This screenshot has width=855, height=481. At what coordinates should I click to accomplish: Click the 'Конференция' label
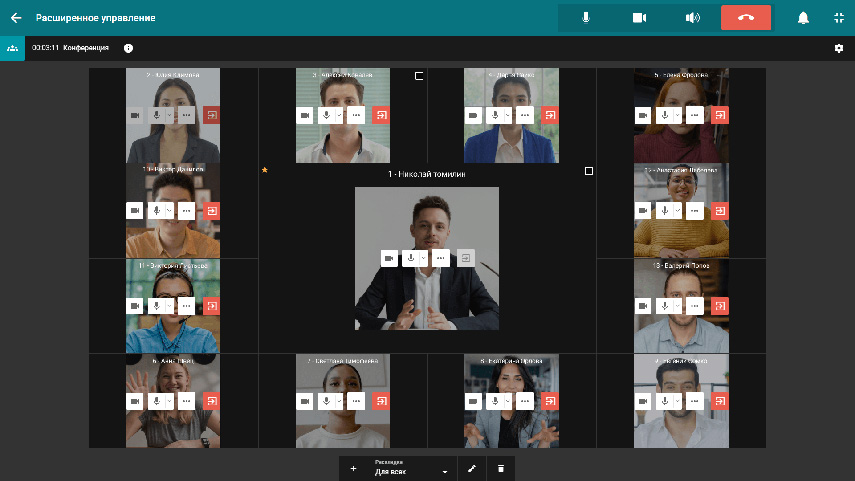pyautogui.click(x=86, y=48)
